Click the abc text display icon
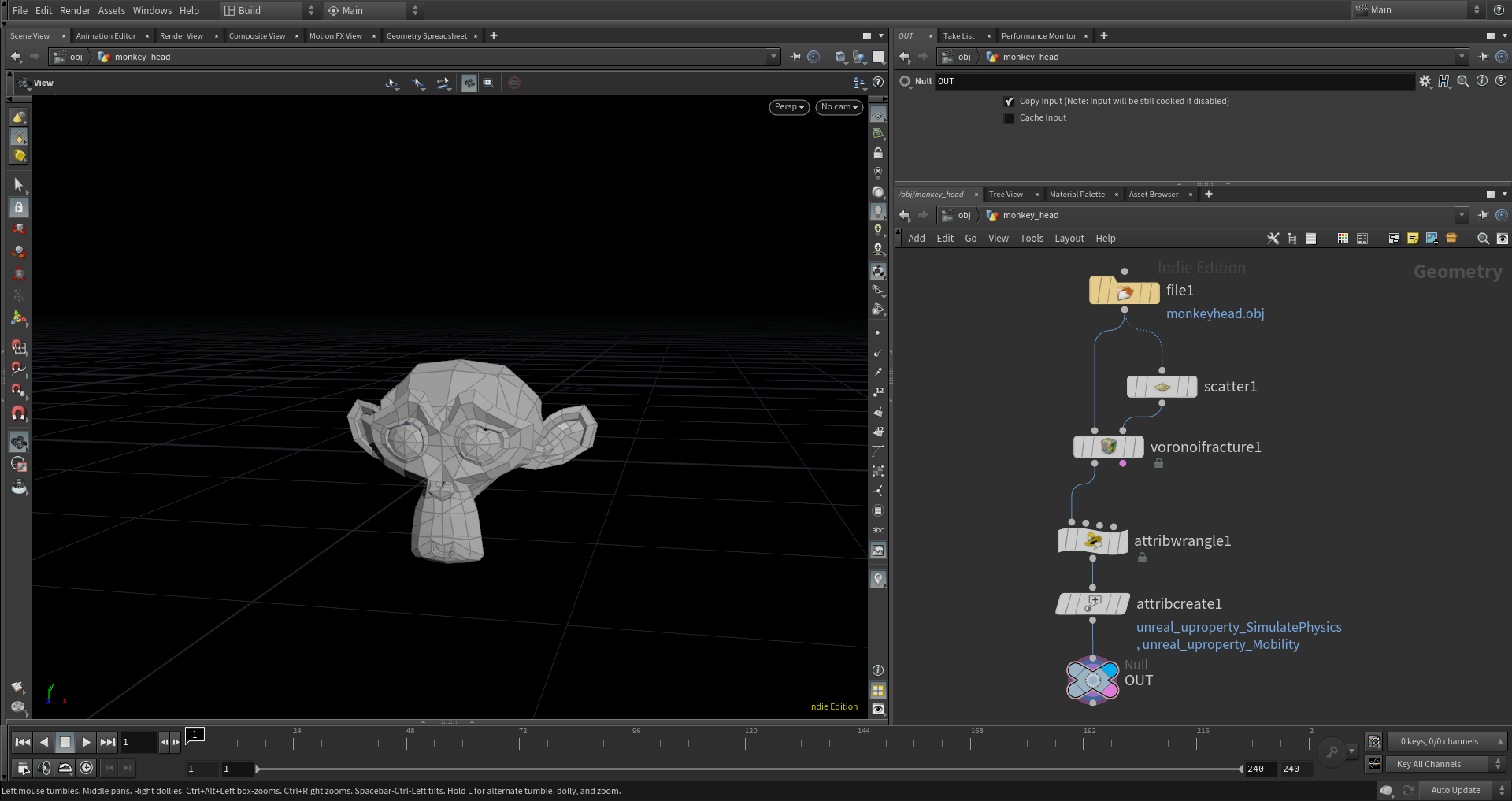 click(x=878, y=531)
